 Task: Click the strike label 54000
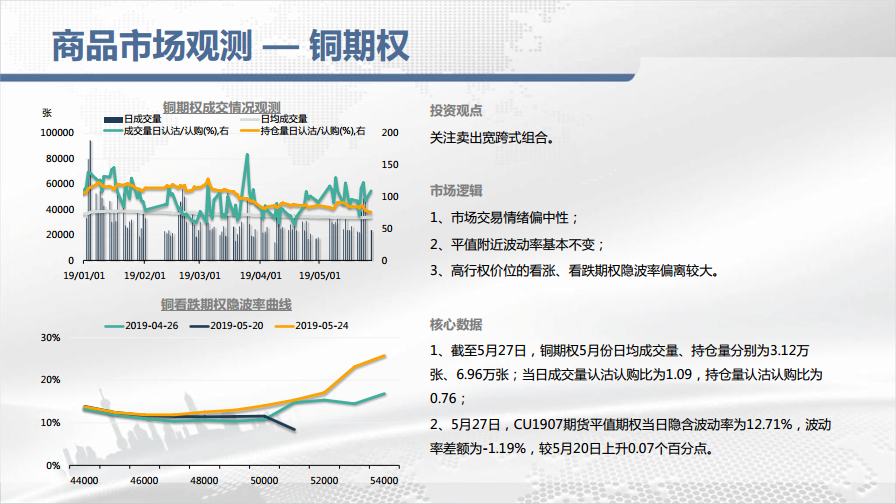click(x=384, y=481)
